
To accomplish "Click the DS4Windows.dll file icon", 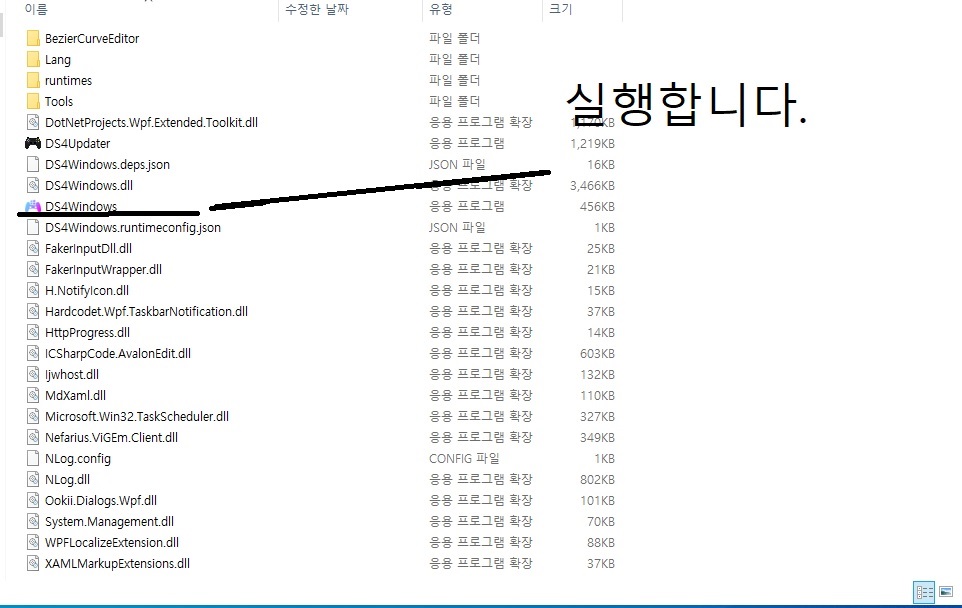I will point(33,185).
